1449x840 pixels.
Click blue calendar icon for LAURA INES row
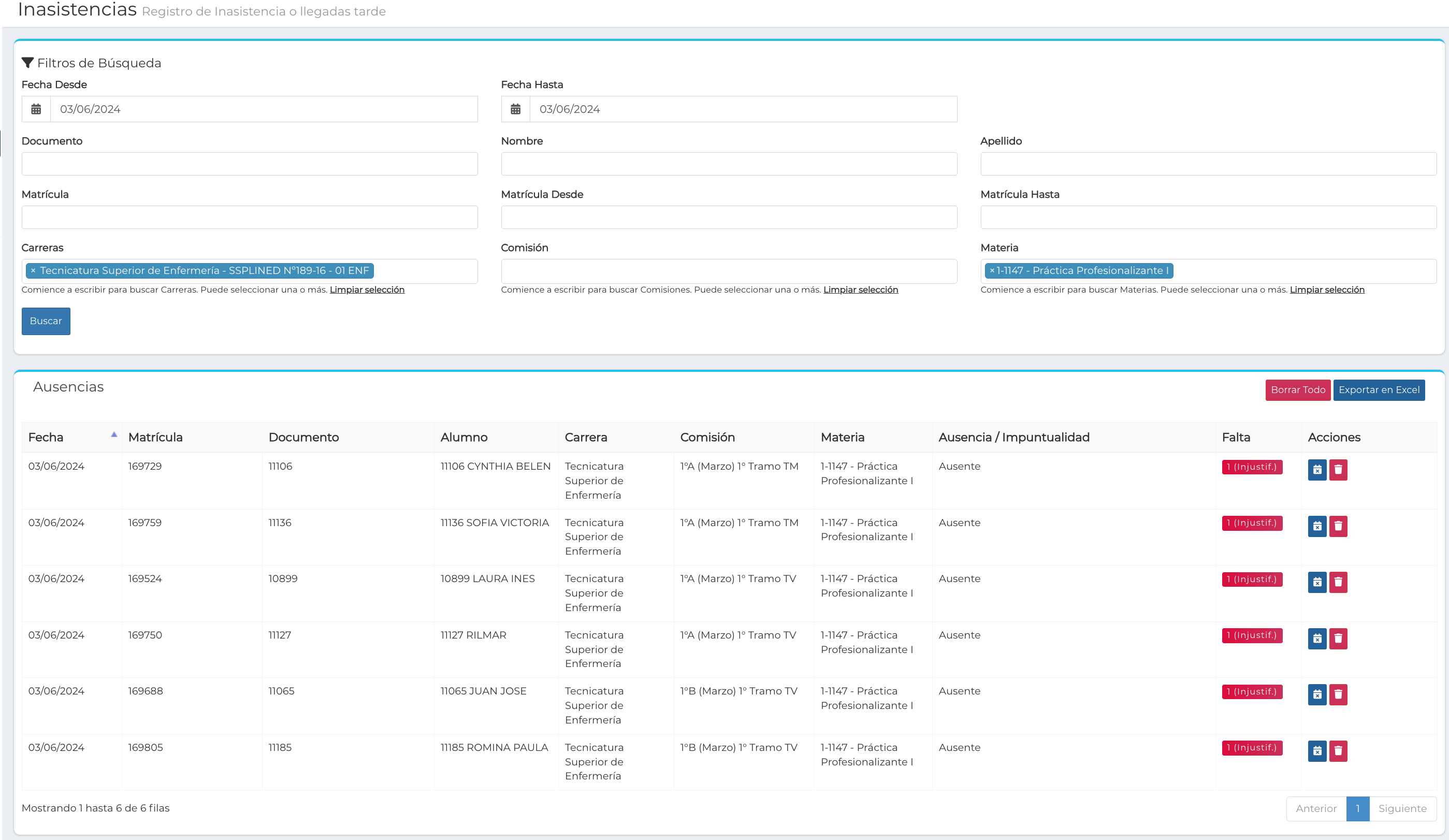click(x=1317, y=582)
